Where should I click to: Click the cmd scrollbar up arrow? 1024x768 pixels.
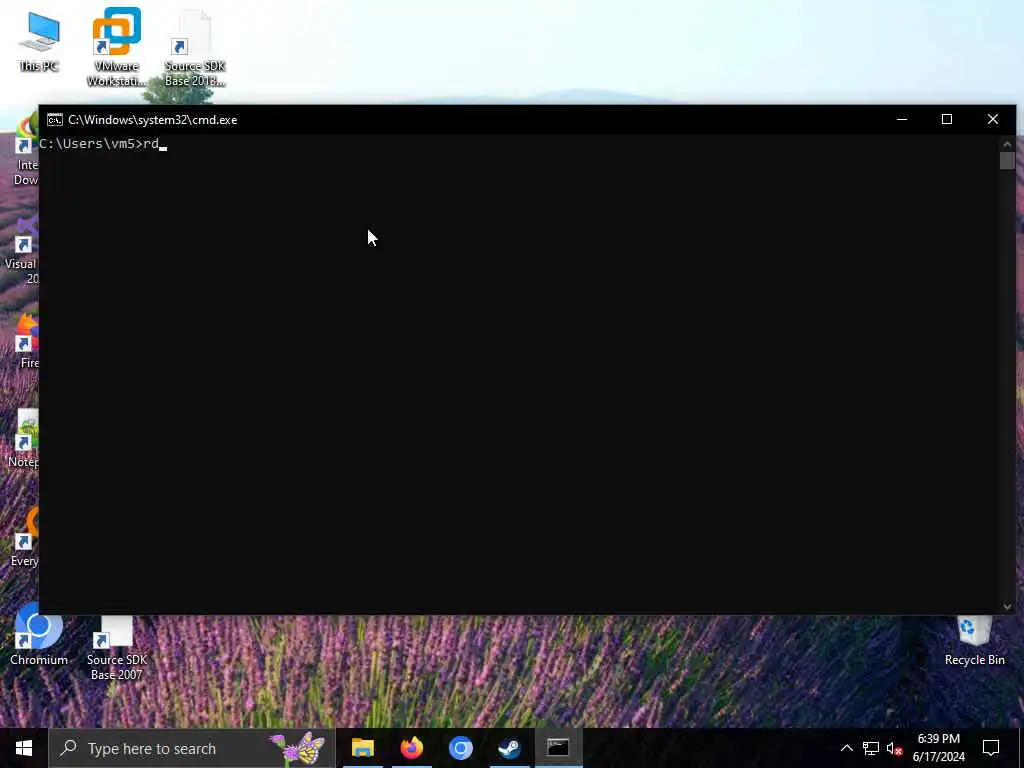point(1006,144)
